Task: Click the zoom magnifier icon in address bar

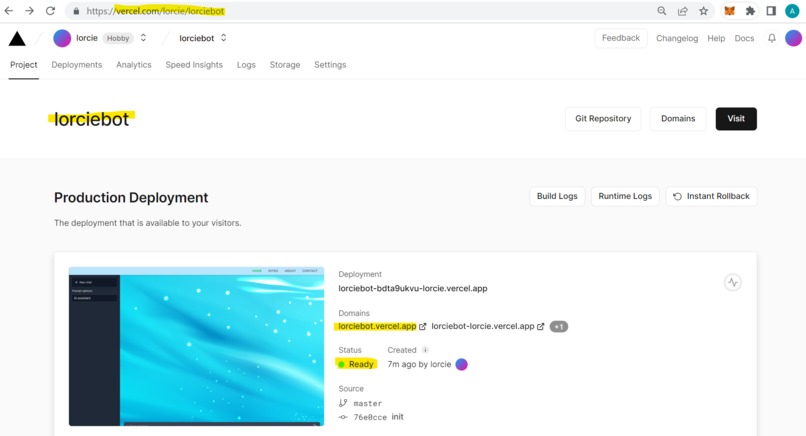Action: pos(662,11)
